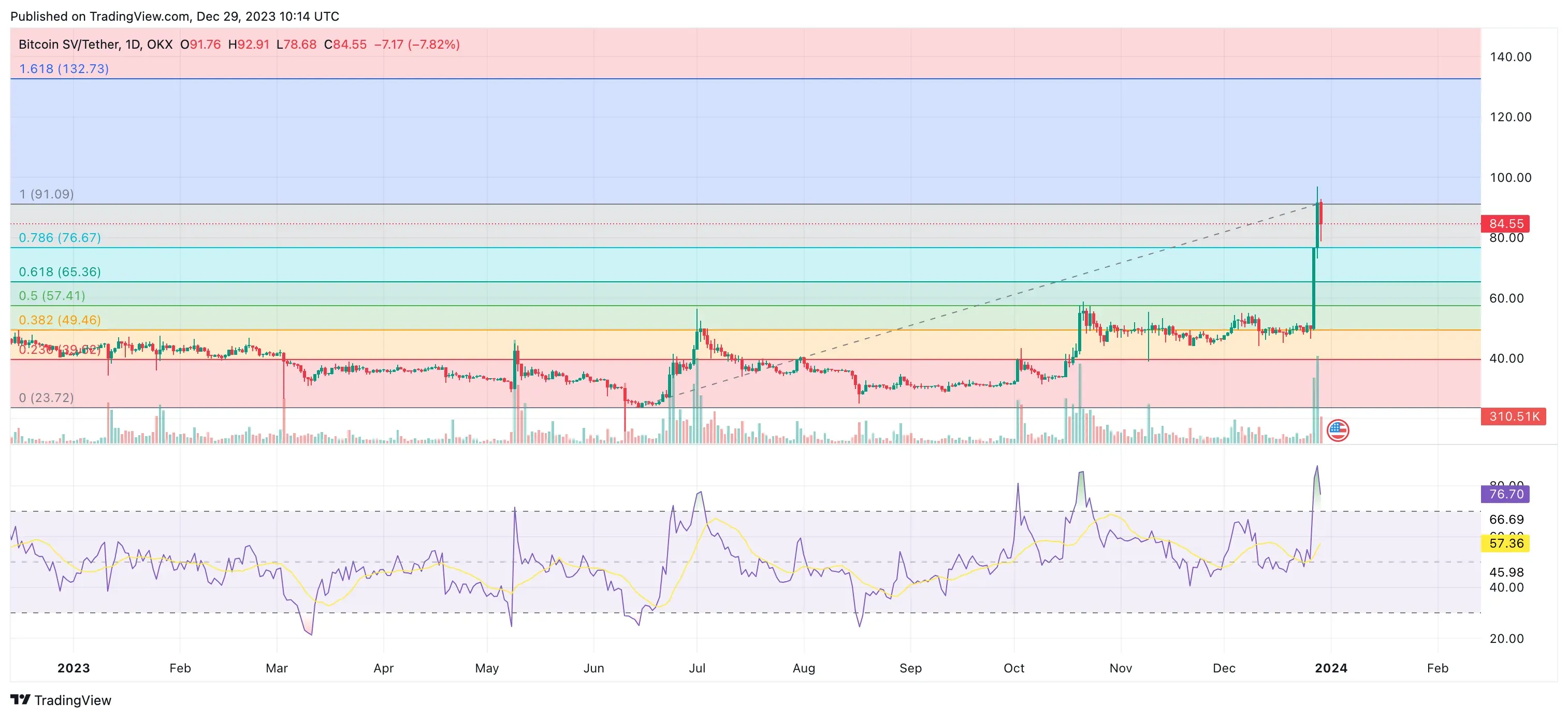This screenshot has height=718, width=1568.
Task: Select the 1.618 (132.73) Fibonacci level label
Action: [x=64, y=69]
